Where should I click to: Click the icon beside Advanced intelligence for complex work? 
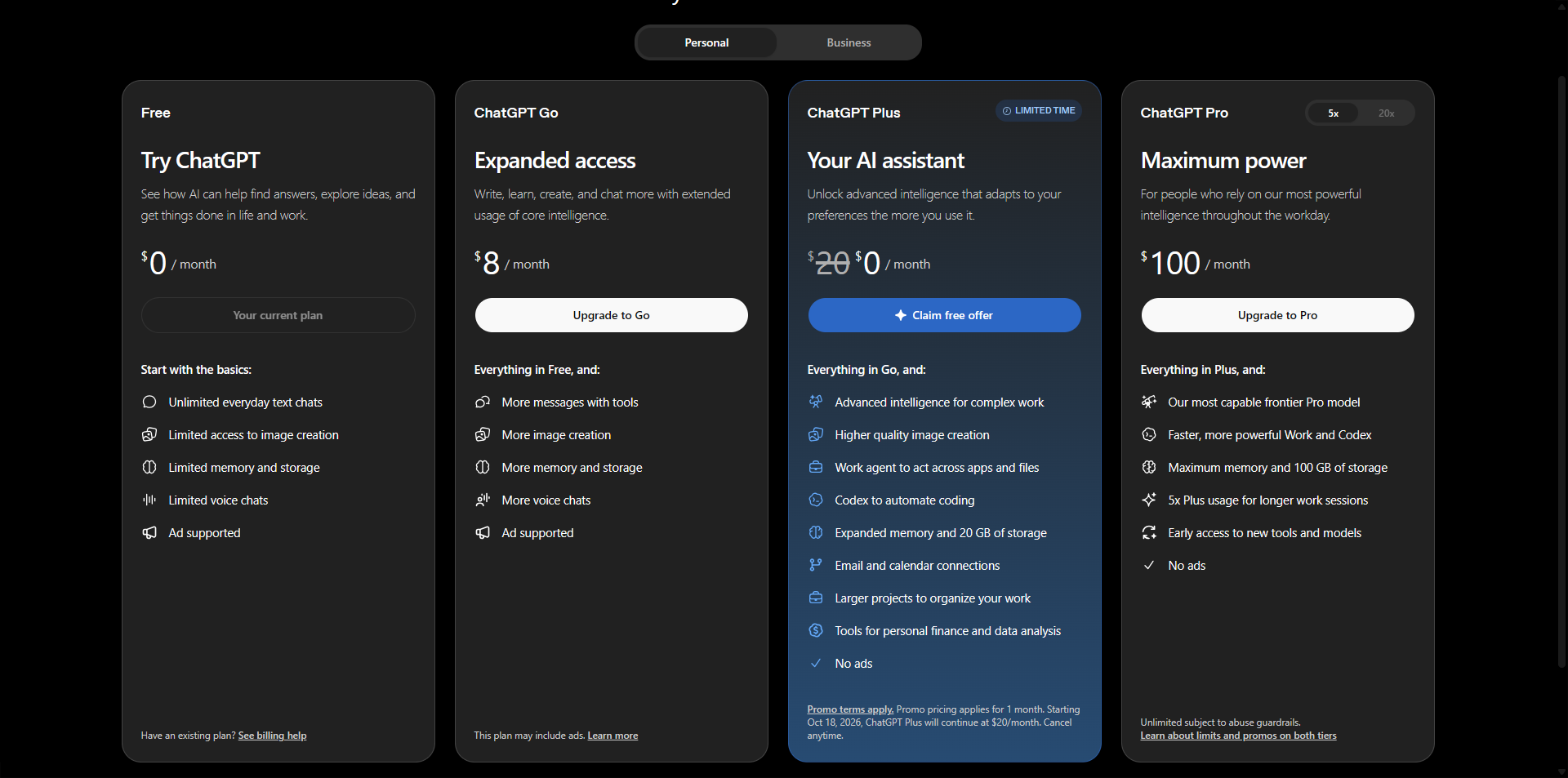click(816, 402)
